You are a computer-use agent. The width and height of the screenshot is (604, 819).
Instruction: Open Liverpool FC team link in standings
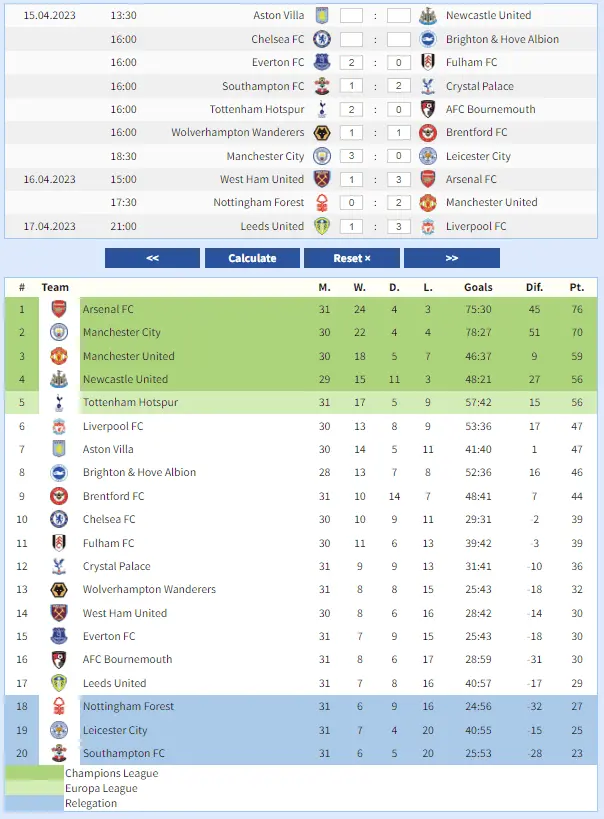point(113,426)
